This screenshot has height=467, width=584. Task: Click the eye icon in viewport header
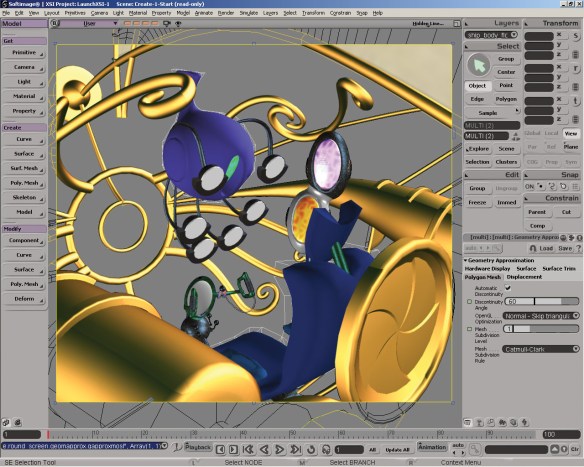[x=178, y=23]
